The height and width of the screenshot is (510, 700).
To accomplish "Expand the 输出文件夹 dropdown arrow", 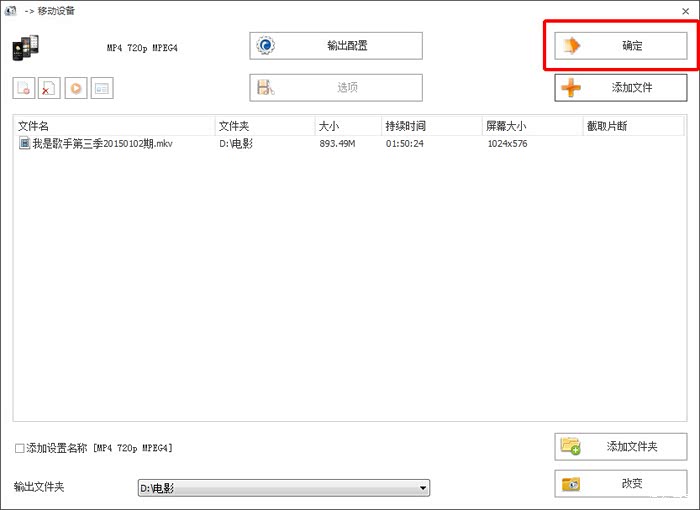I will (423, 488).
